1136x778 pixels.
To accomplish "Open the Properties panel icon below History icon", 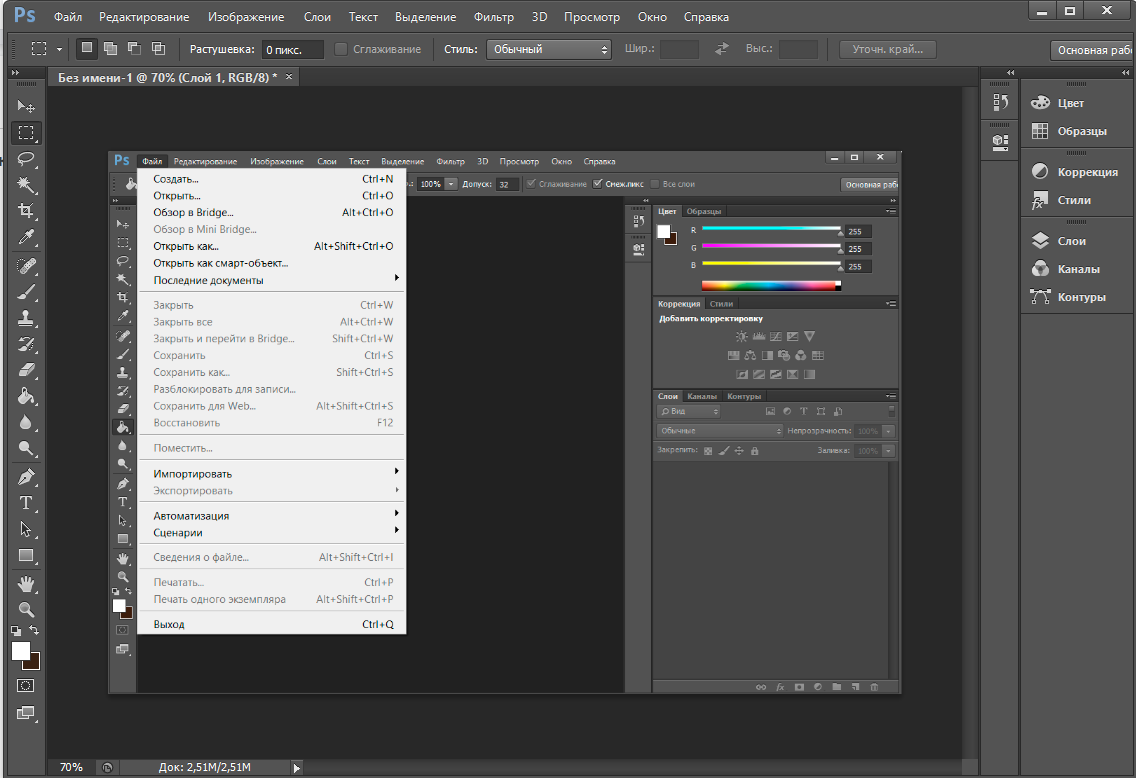I will coord(1001,141).
